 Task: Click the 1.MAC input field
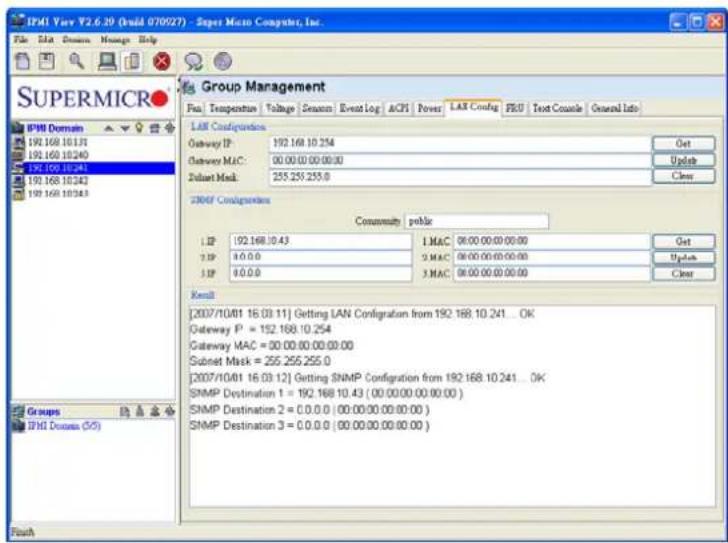click(x=551, y=241)
